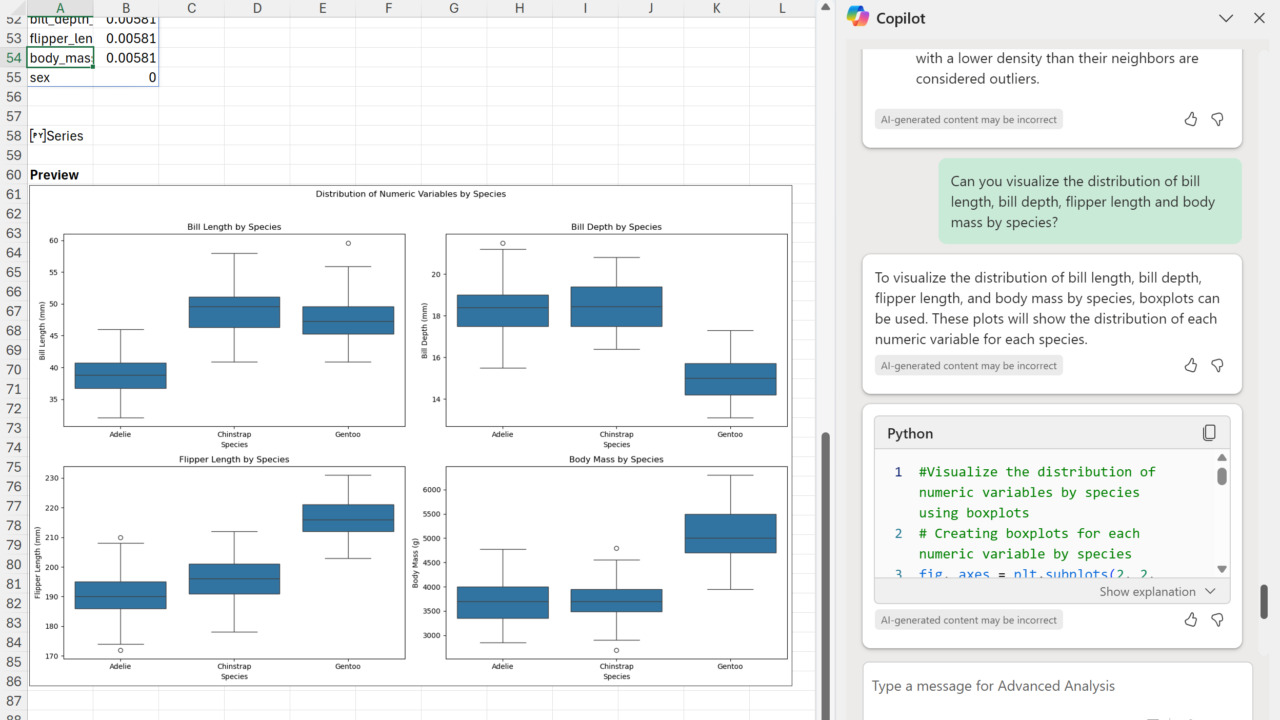Screen dimensions: 1280x720
Task: Close the Copilot pane
Action: click(1259, 18)
